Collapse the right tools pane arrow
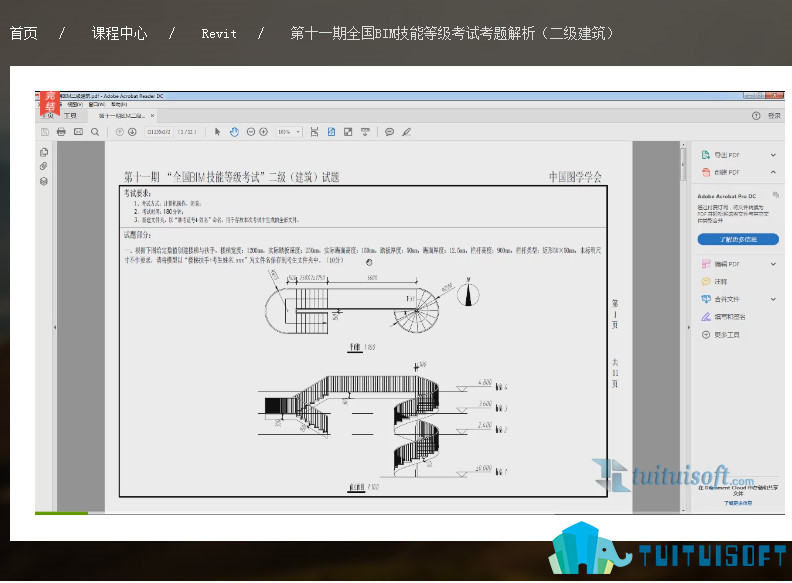This screenshot has width=792, height=583. coord(688,327)
